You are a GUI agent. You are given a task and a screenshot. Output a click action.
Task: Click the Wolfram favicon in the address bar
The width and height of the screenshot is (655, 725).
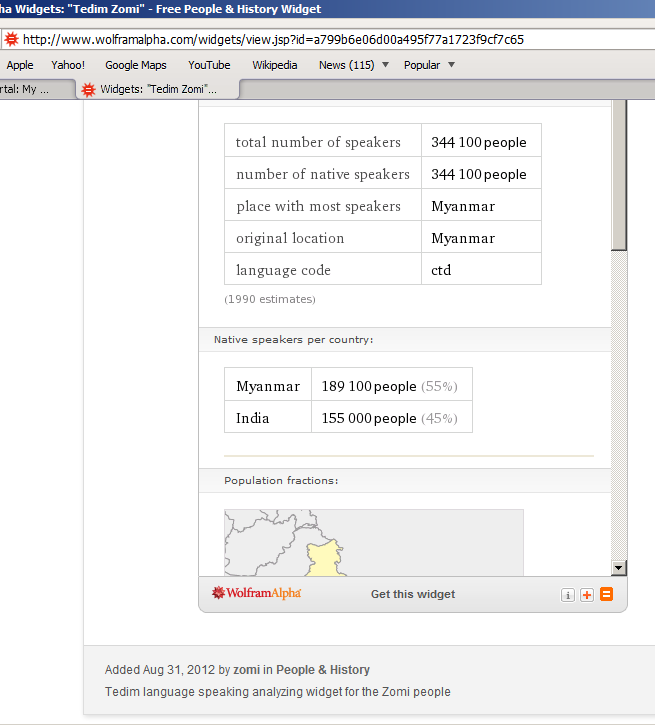[11, 39]
